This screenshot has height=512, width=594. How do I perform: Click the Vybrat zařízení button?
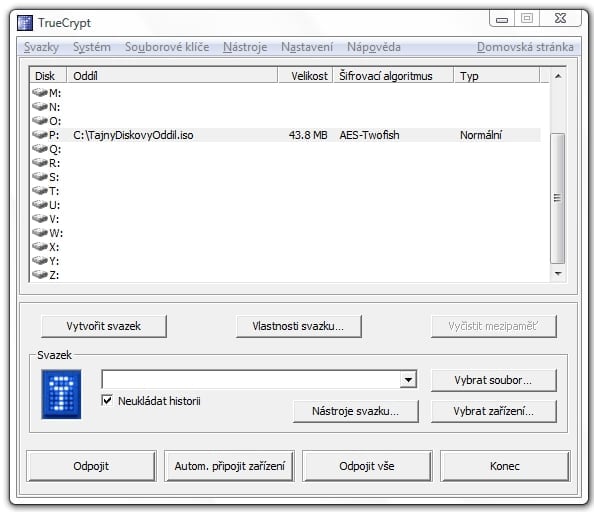(x=494, y=411)
